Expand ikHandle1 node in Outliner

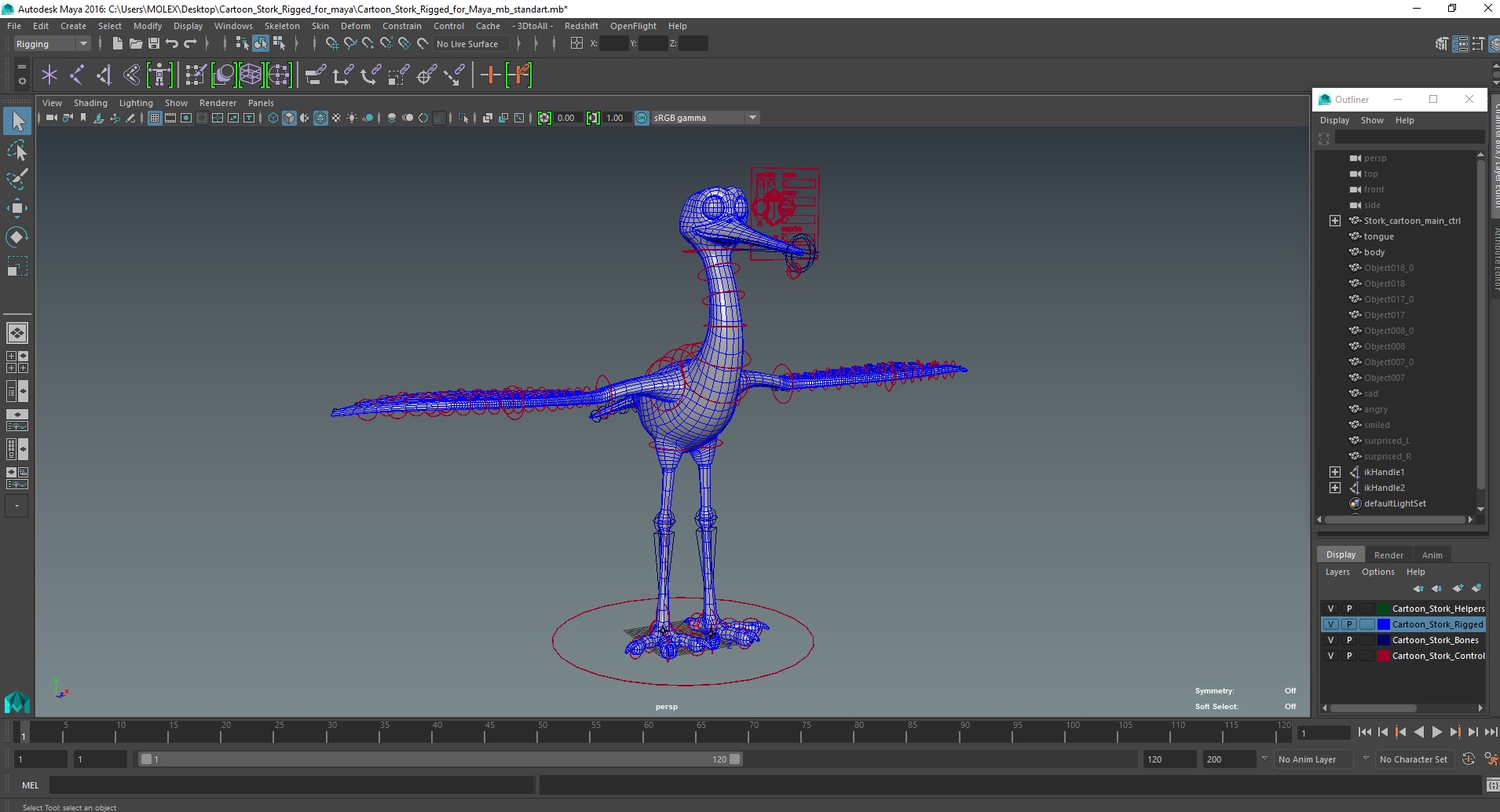coord(1334,472)
